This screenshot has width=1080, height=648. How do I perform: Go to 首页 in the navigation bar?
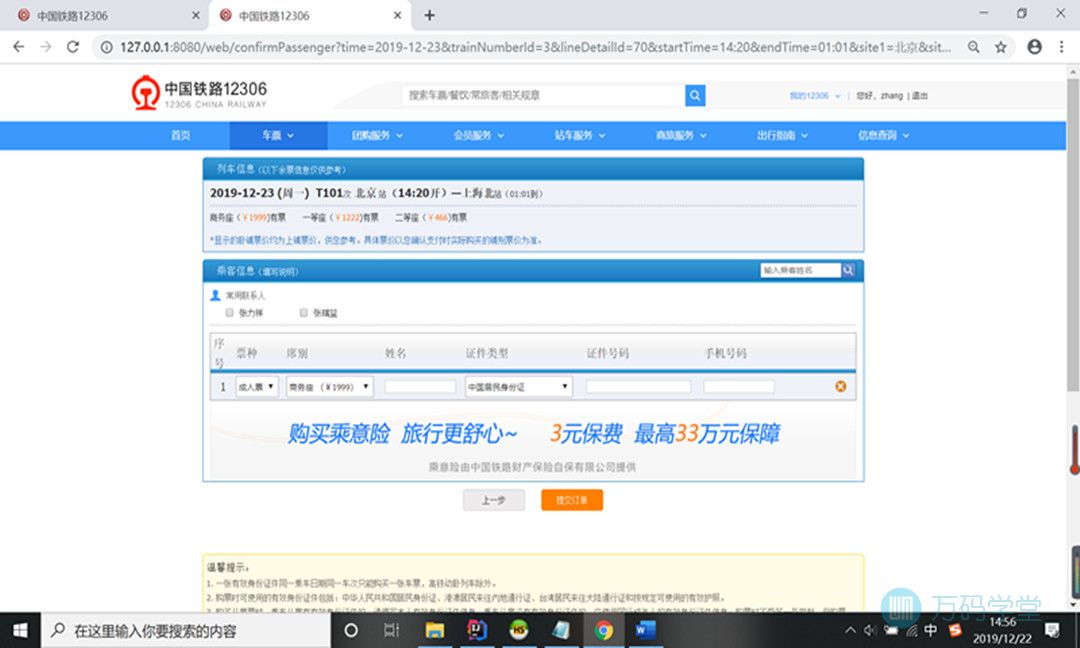click(180, 135)
